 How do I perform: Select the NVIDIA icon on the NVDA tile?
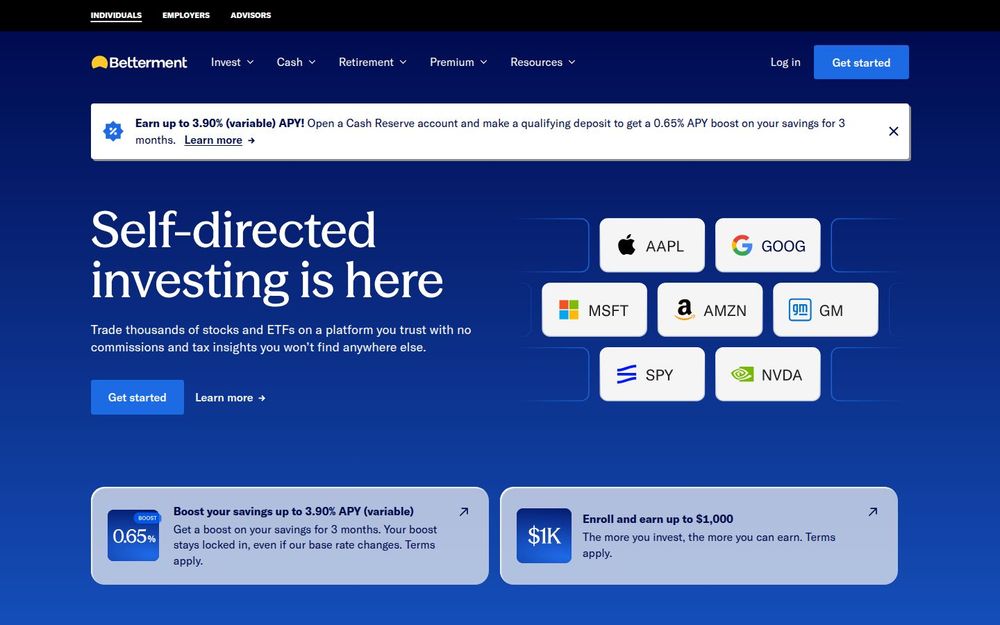(742, 373)
